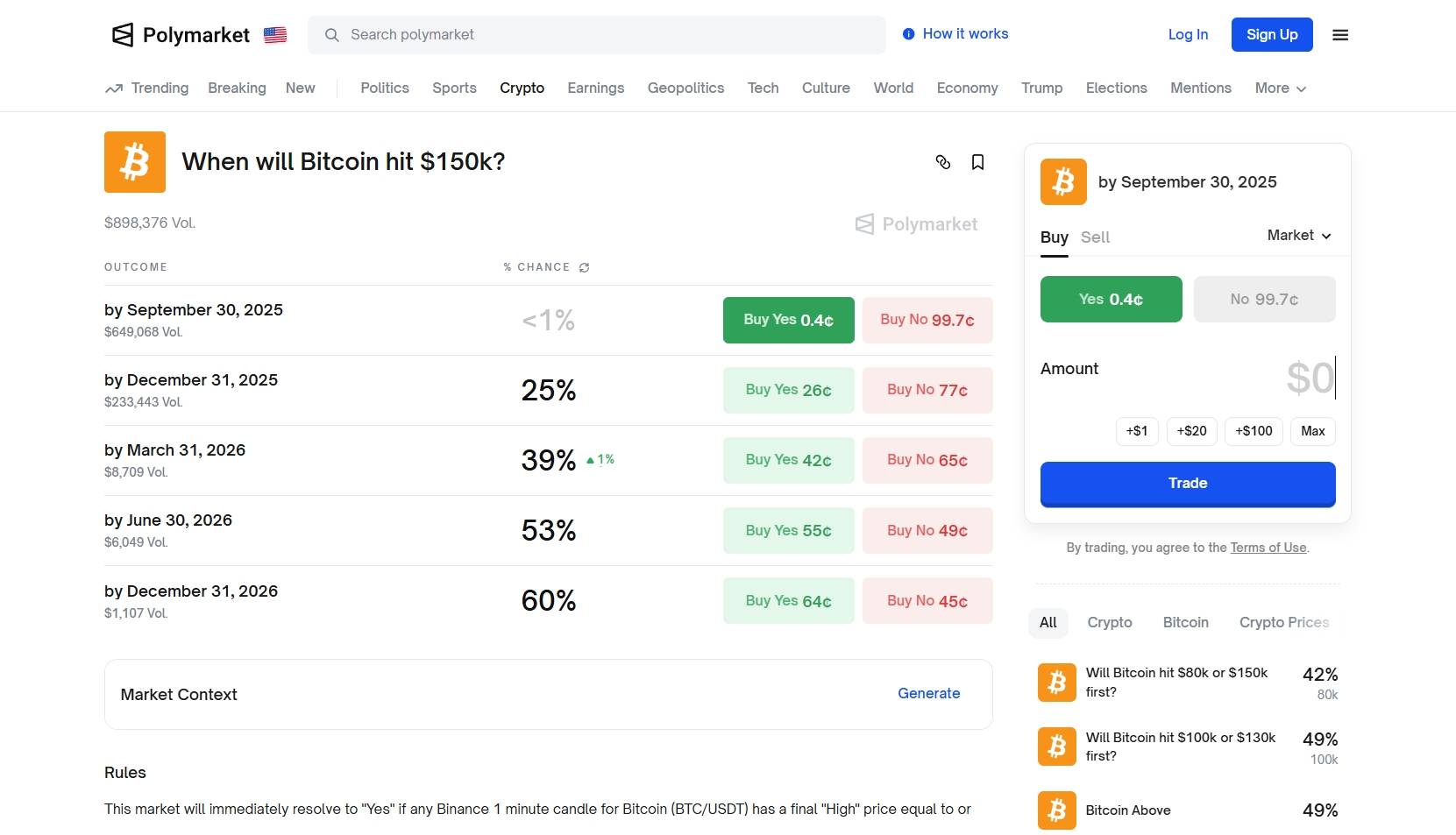1456x835 pixels.
Task: Switch to the Sell mode
Action: (1095, 237)
